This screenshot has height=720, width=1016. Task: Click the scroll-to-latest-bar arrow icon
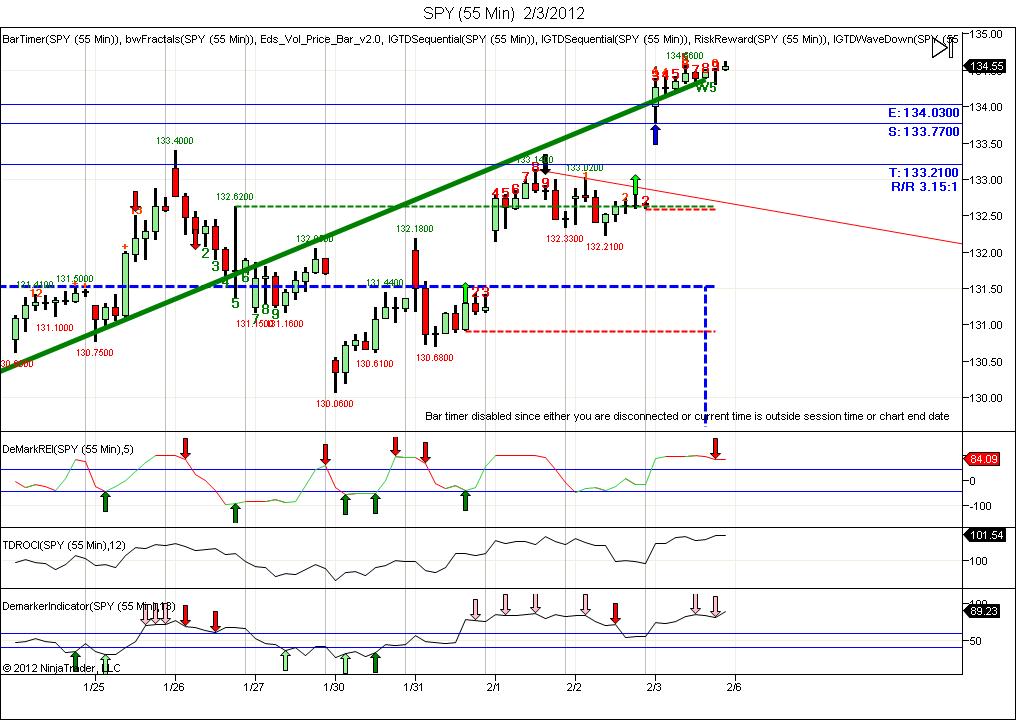[x=943, y=48]
